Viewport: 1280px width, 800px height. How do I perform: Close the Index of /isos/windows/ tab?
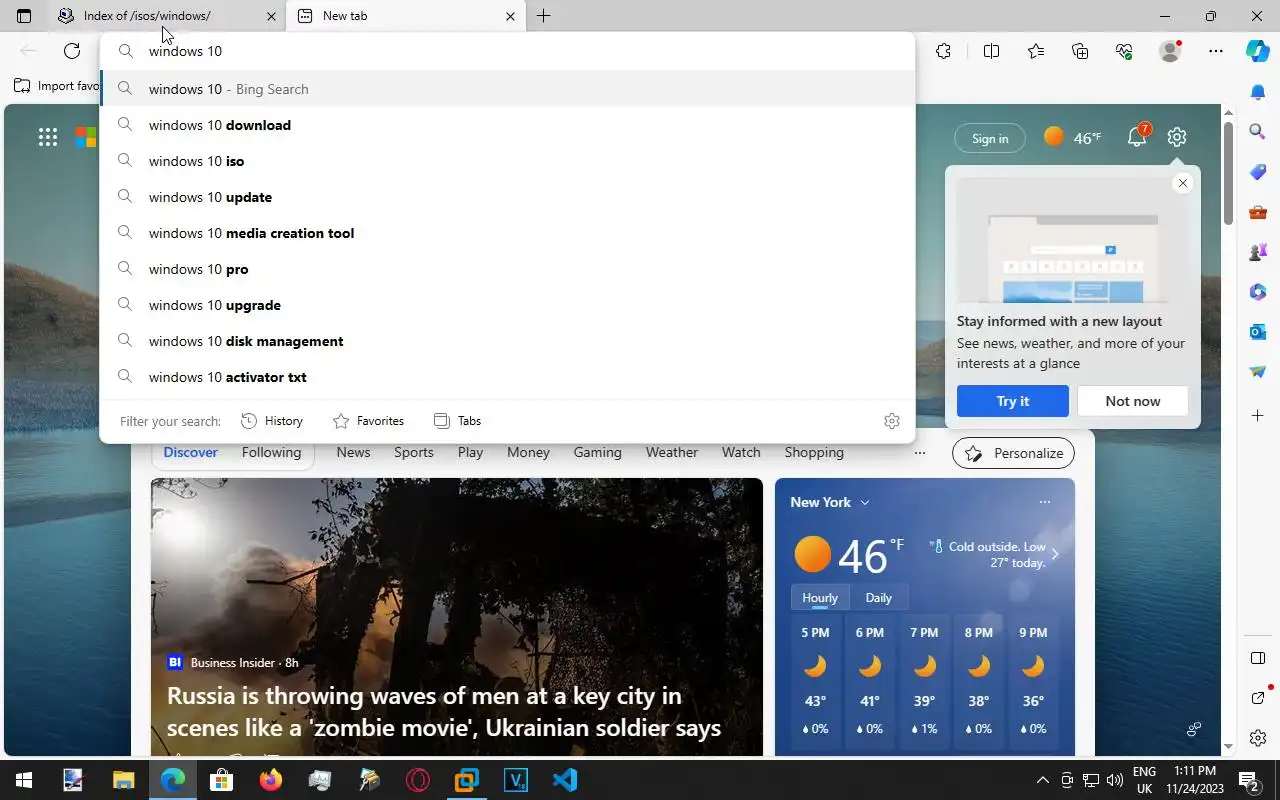click(x=271, y=16)
